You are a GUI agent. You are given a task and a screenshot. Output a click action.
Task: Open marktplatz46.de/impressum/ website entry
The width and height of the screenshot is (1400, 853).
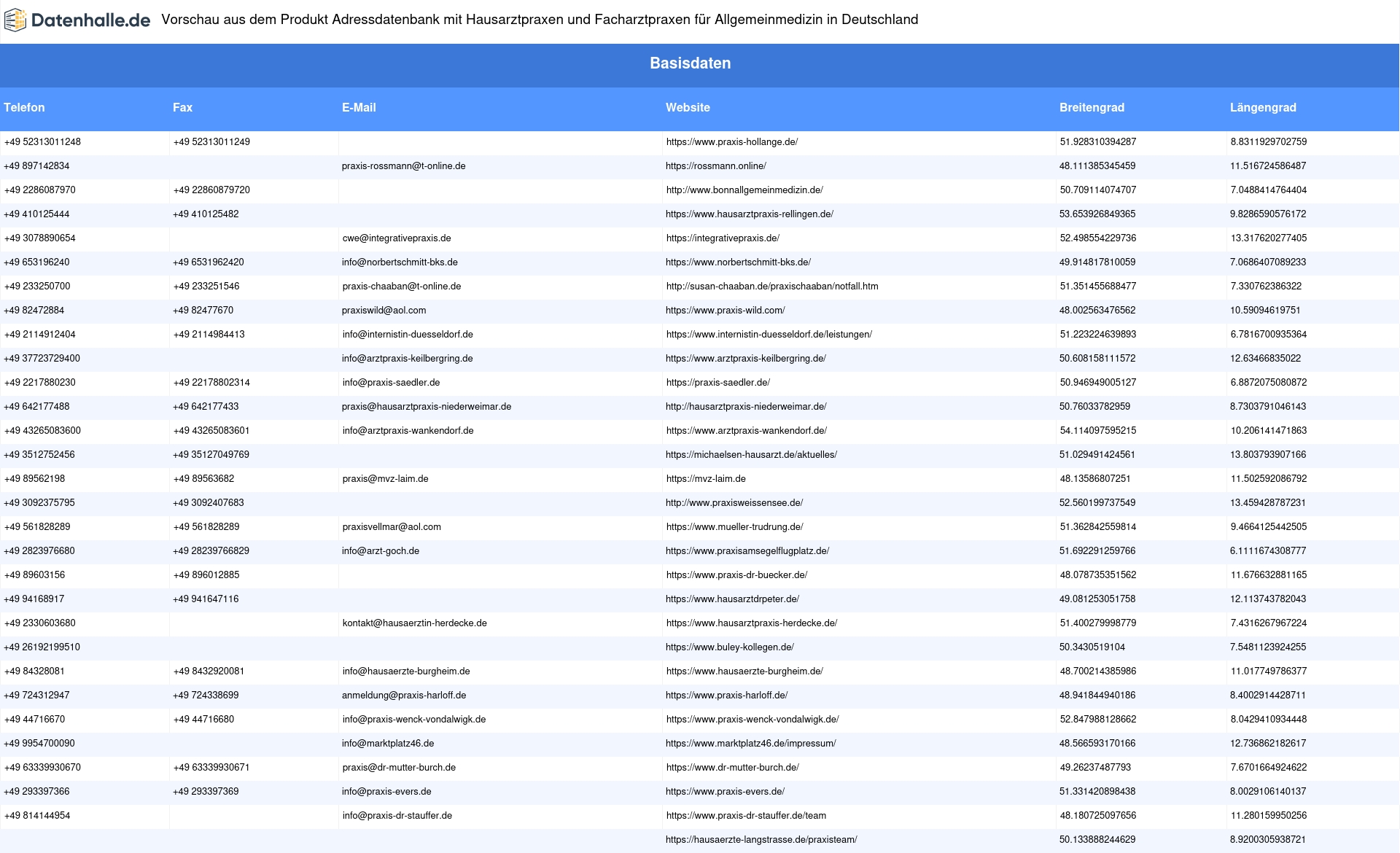[x=751, y=744]
